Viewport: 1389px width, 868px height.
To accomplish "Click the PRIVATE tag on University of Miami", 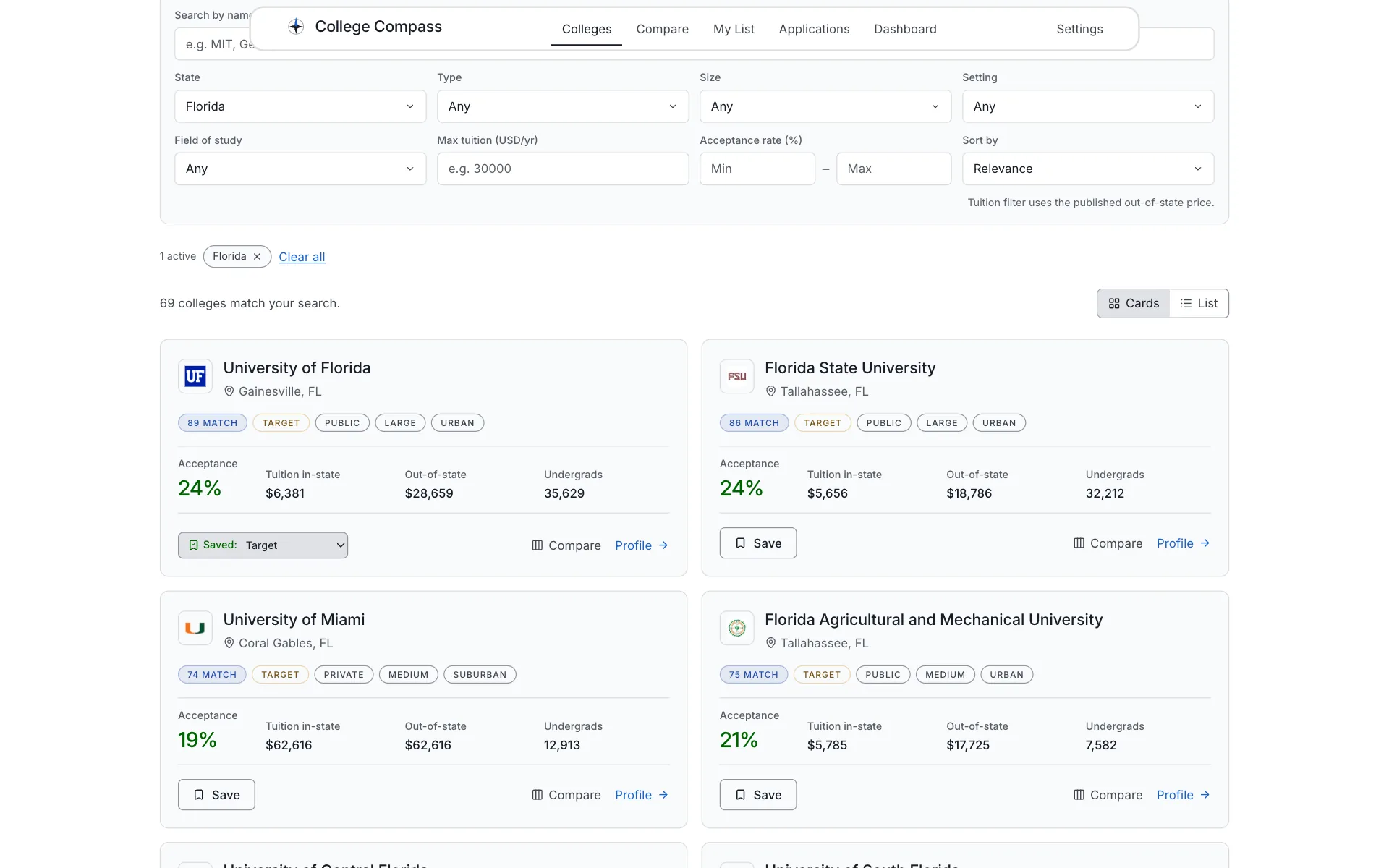I will (x=344, y=675).
